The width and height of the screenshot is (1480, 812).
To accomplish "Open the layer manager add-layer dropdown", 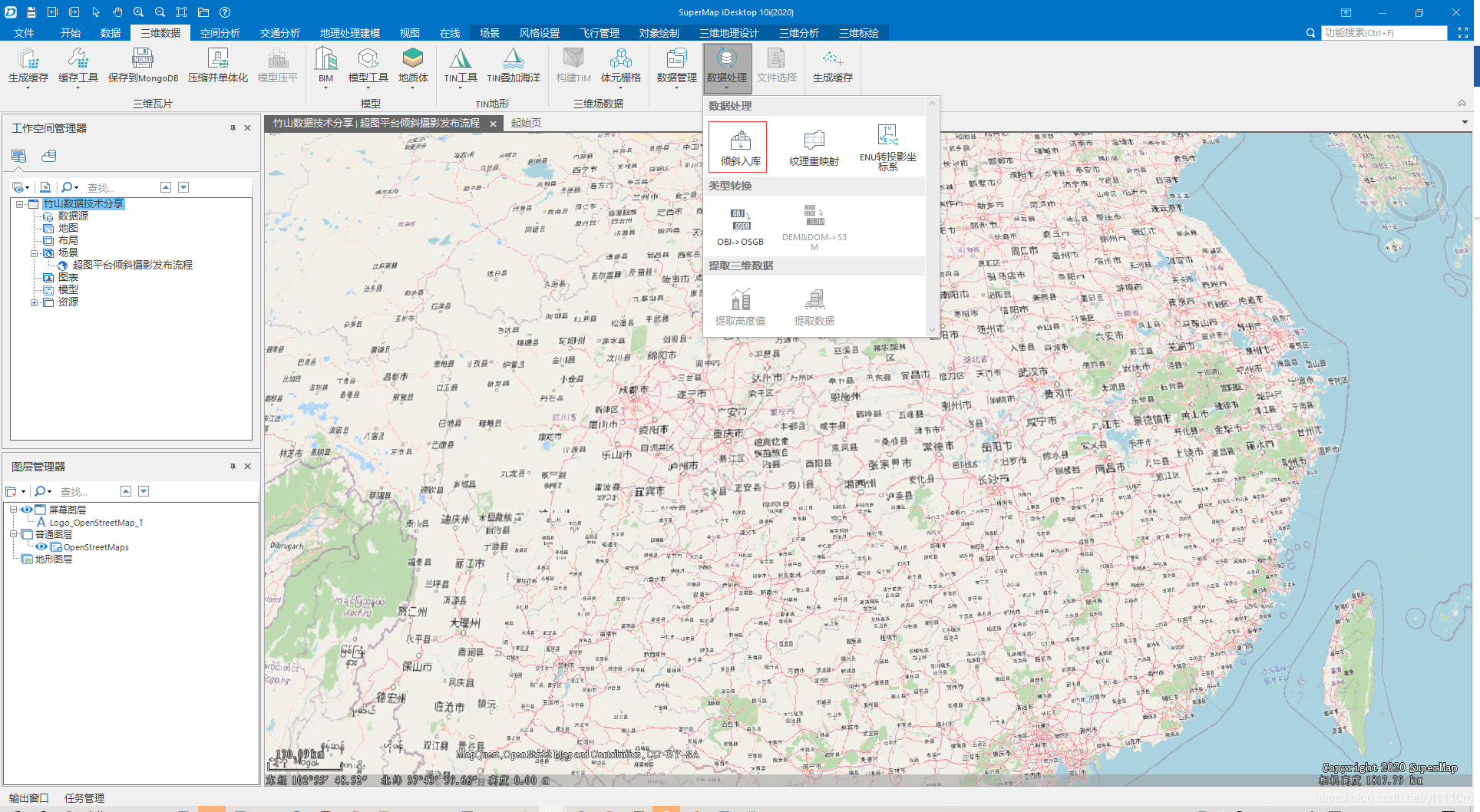I will coord(16,491).
